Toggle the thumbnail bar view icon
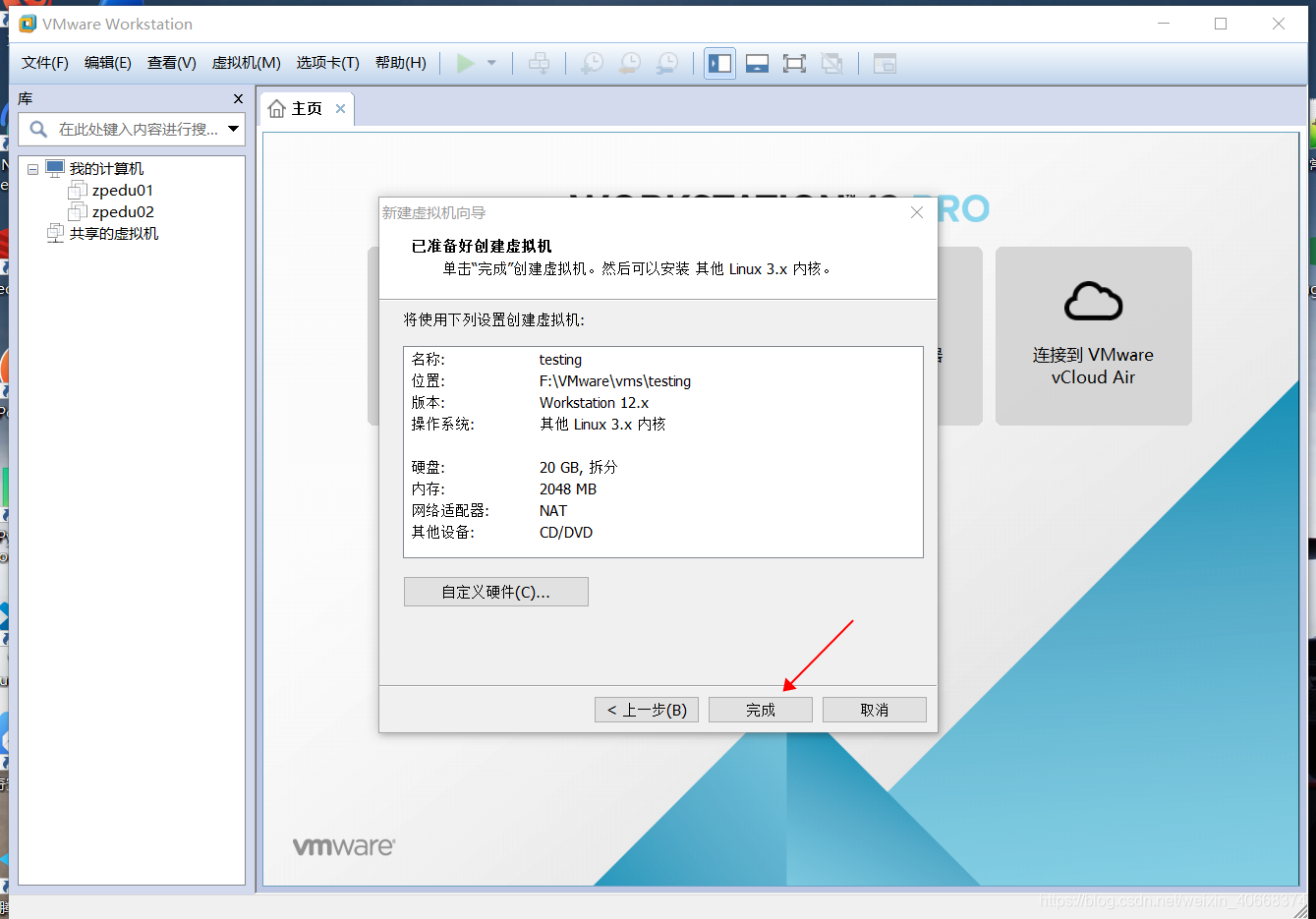The height and width of the screenshot is (919, 1316). coord(757,63)
